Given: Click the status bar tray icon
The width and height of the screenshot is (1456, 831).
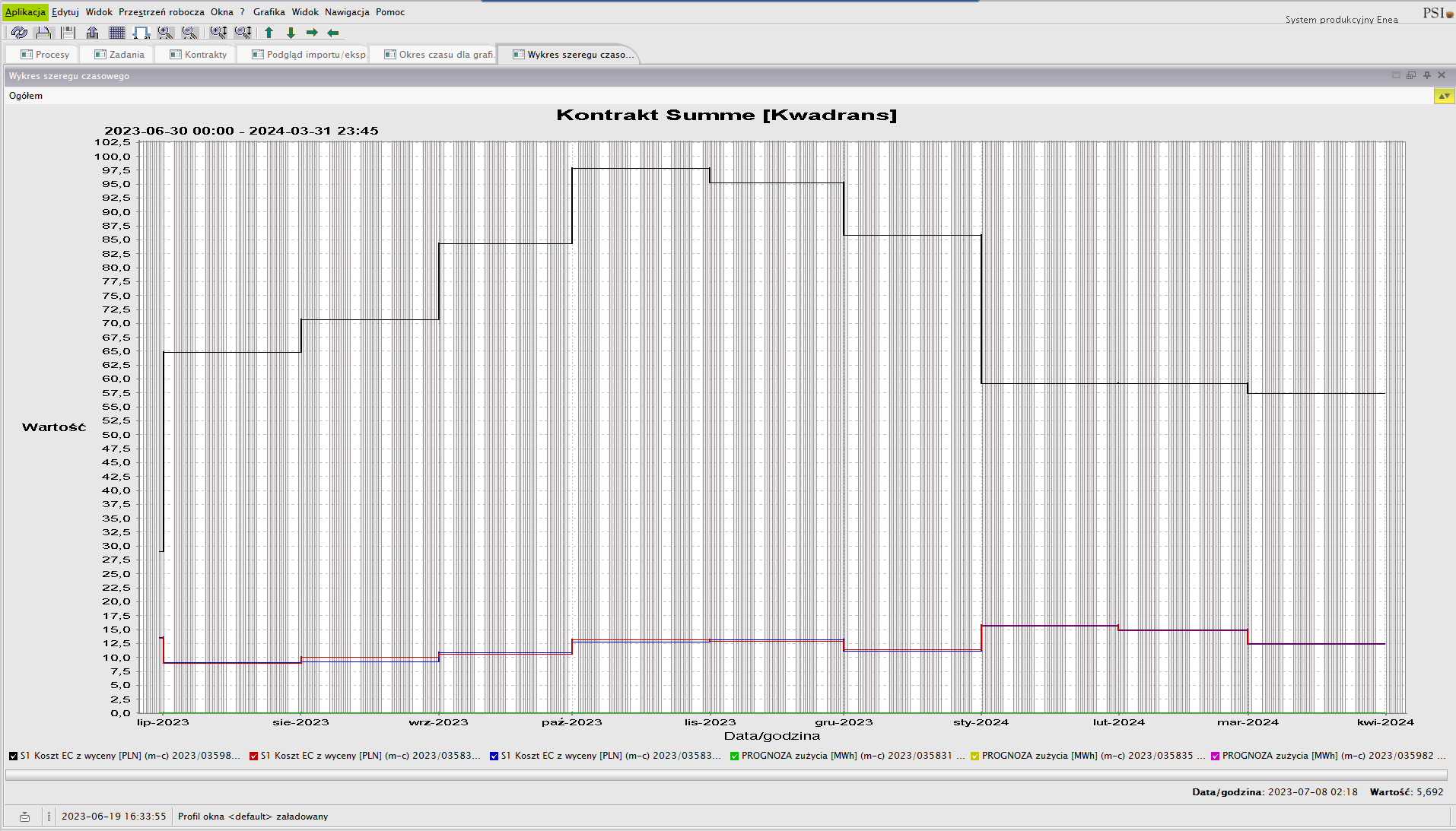Looking at the screenshot, I should (x=24, y=817).
